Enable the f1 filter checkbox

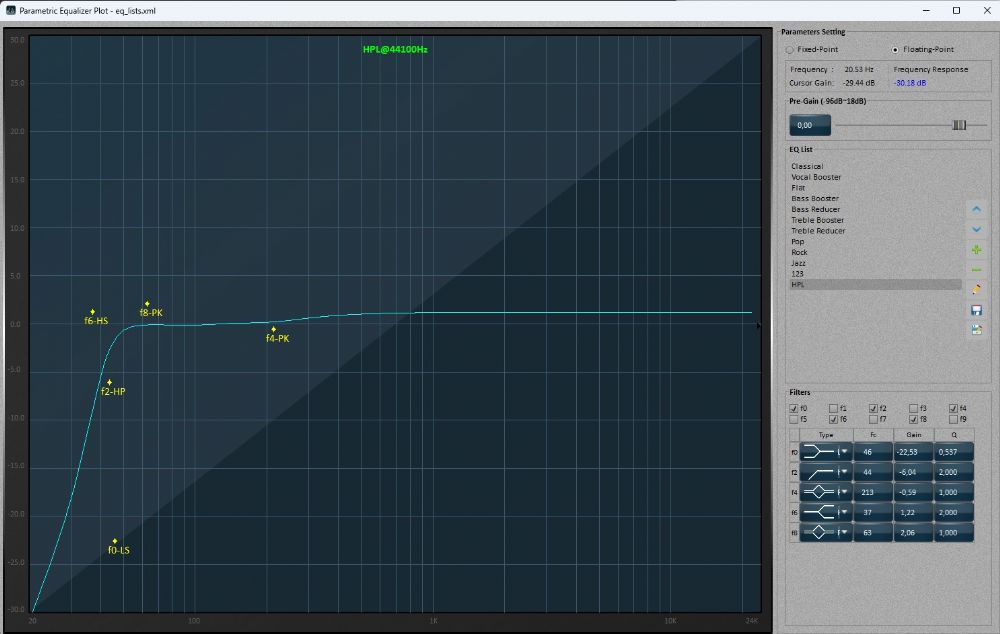(x=834, y=408)
